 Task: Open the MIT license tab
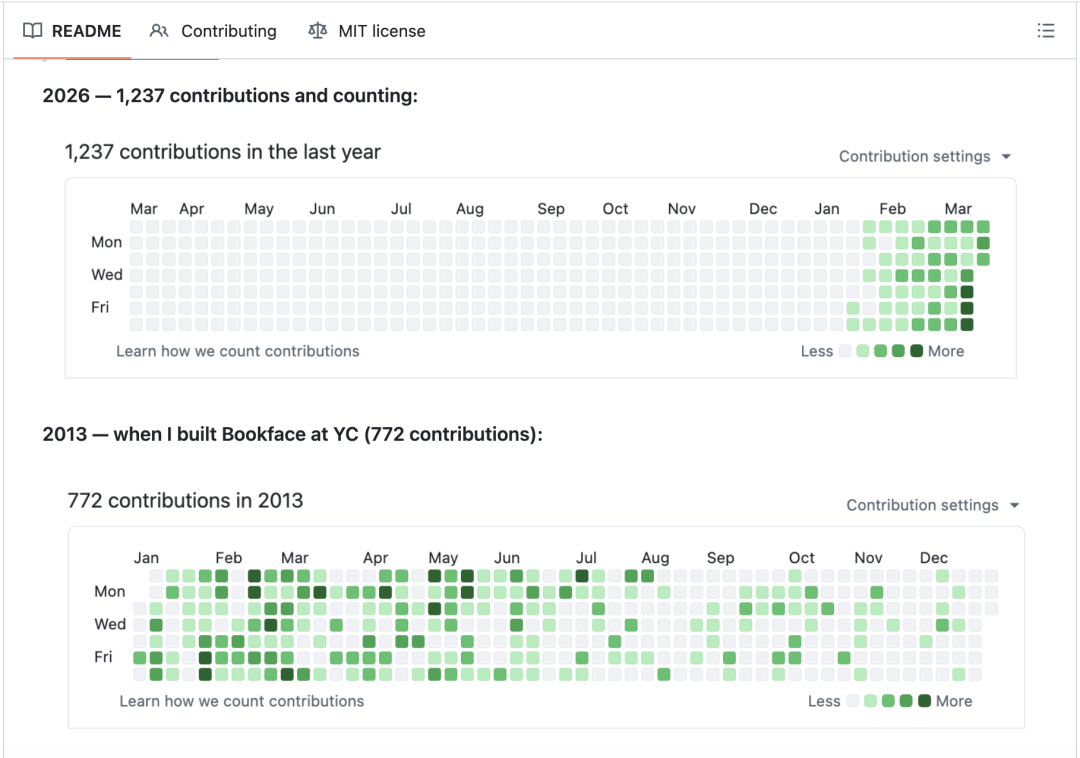pyautogui.click(x=367, y=31)
